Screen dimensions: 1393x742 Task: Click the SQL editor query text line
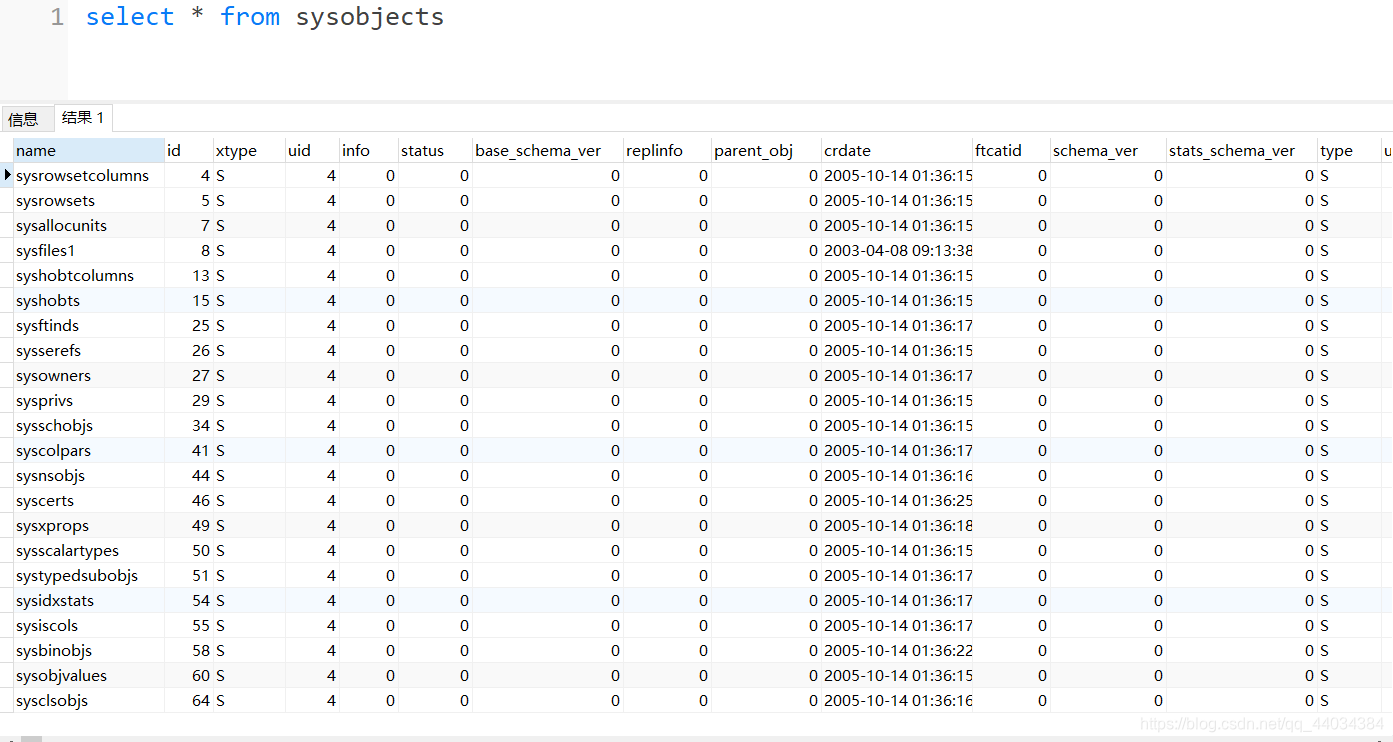pyautogui.click(x=264, y=17)
